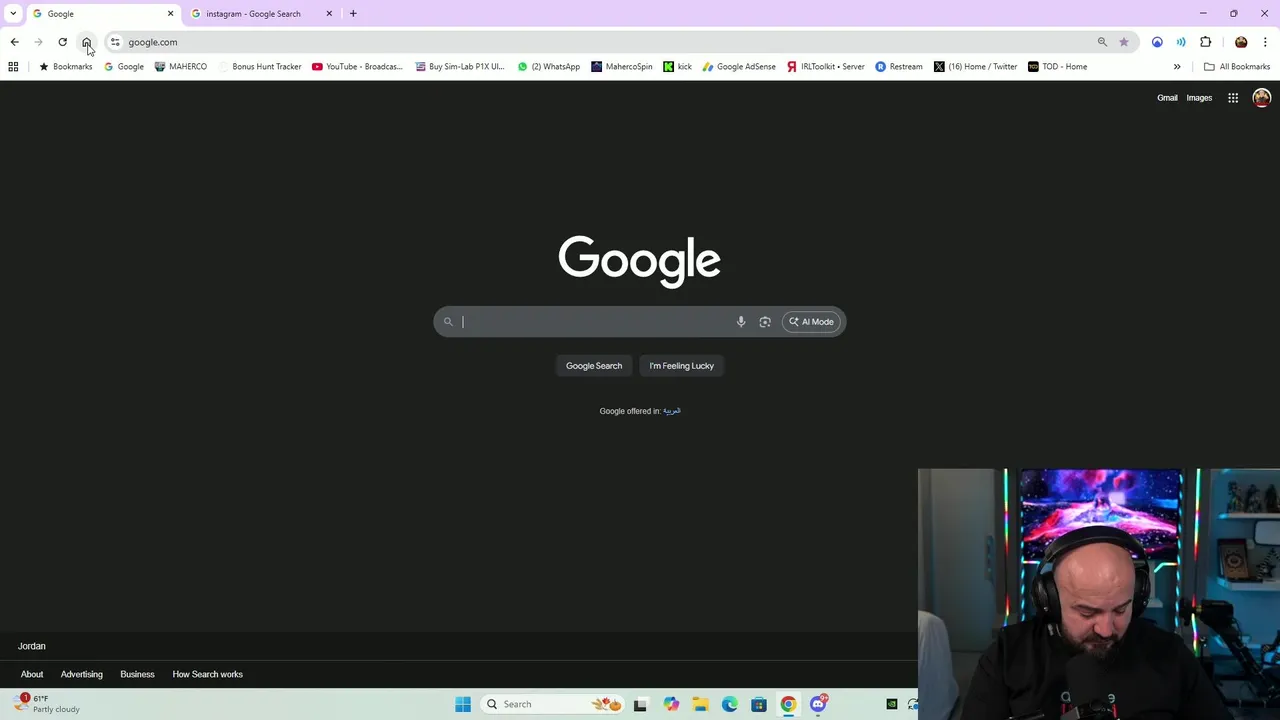Open Google AdSense bookmark
The width and height of the screenshot is (1280, 720).
739,67
